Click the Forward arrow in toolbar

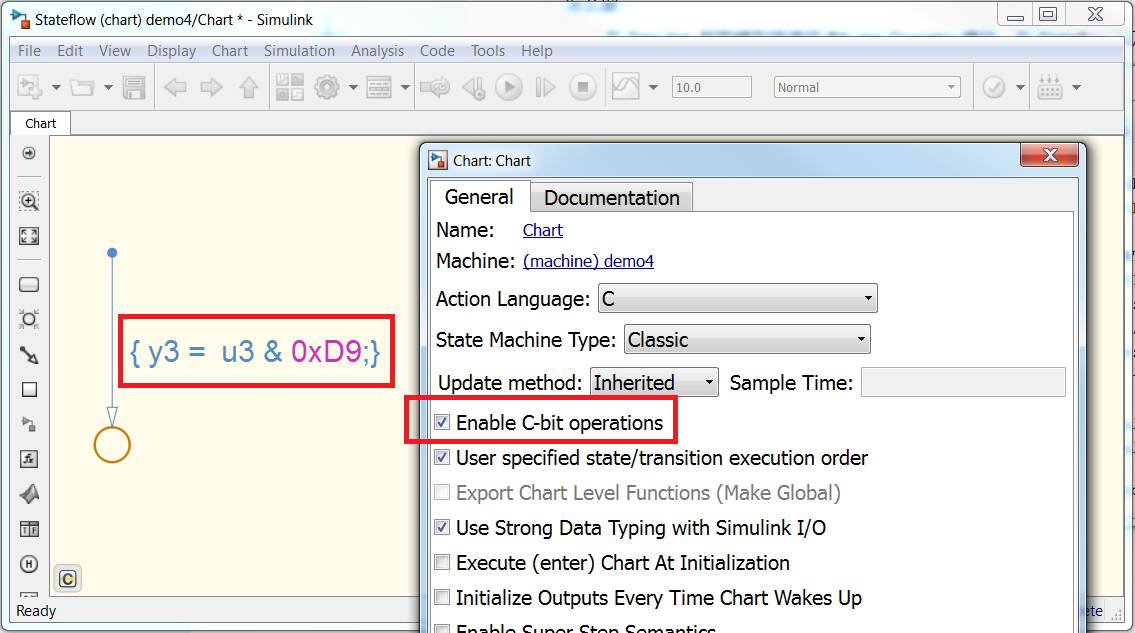(x=211, y=88)
